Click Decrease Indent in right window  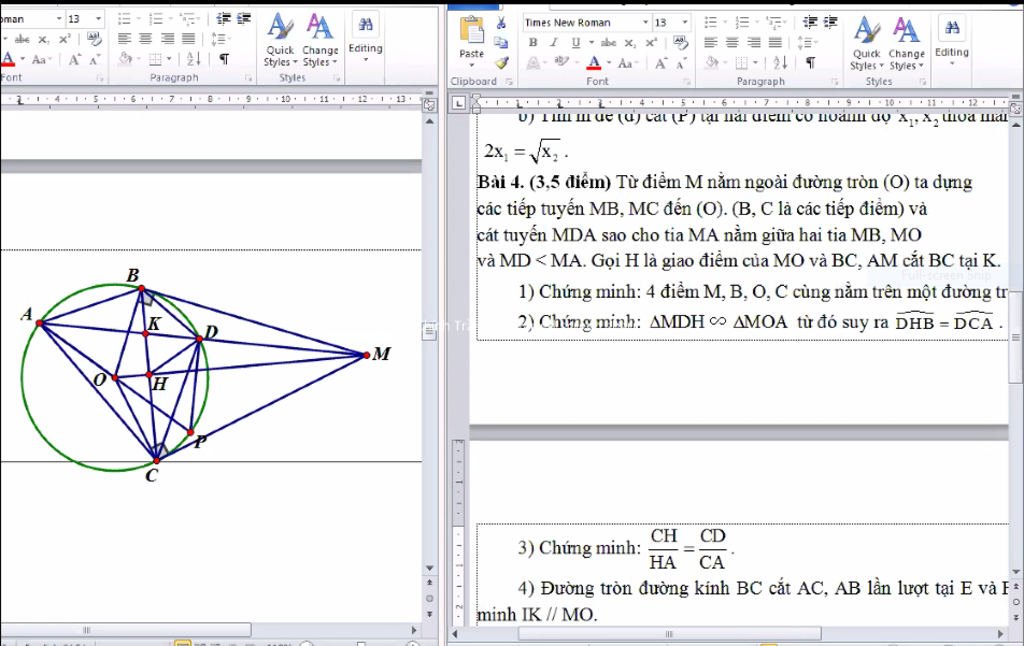[810, 23]
